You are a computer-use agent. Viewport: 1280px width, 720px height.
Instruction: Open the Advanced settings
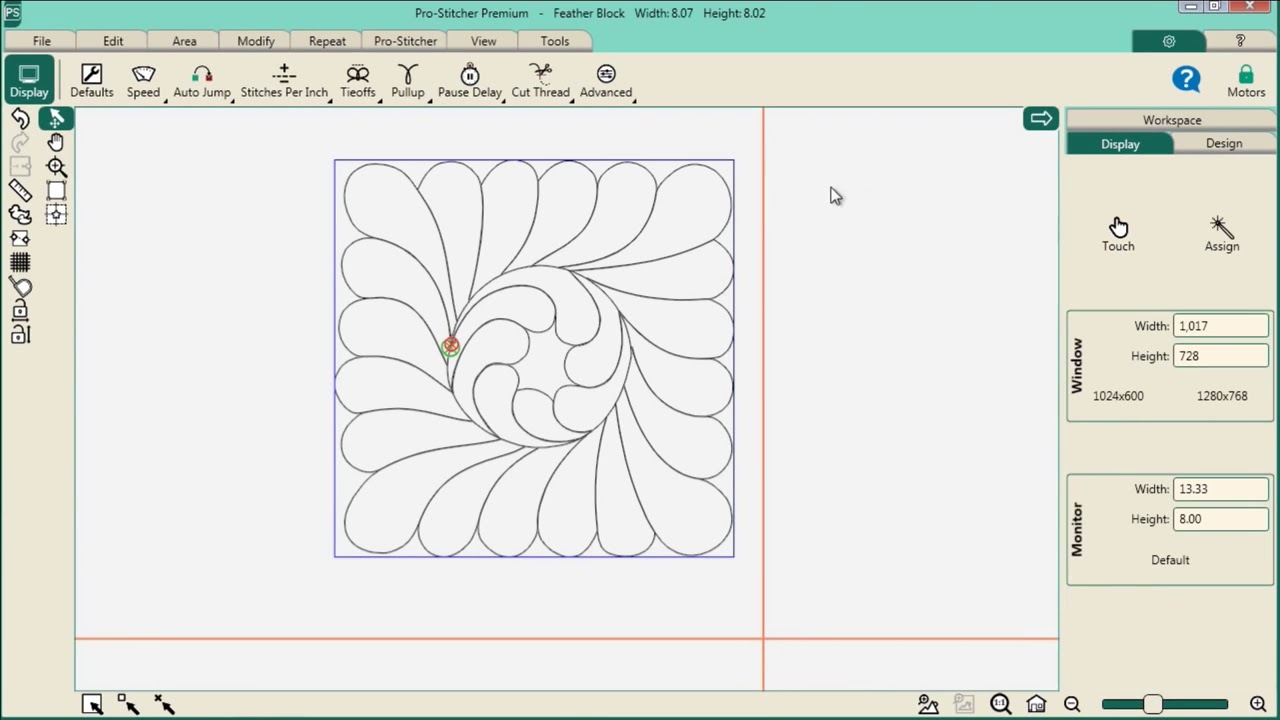605,81
